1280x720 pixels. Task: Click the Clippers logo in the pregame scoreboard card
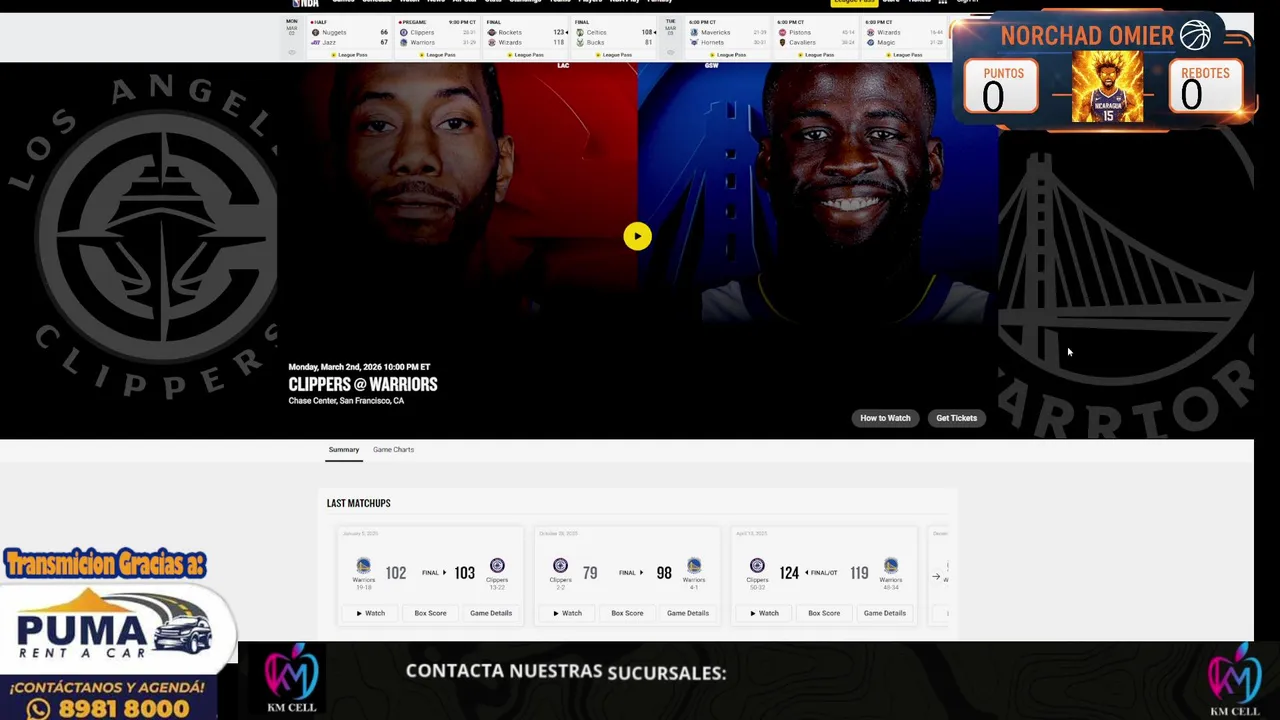click(404, 33)
